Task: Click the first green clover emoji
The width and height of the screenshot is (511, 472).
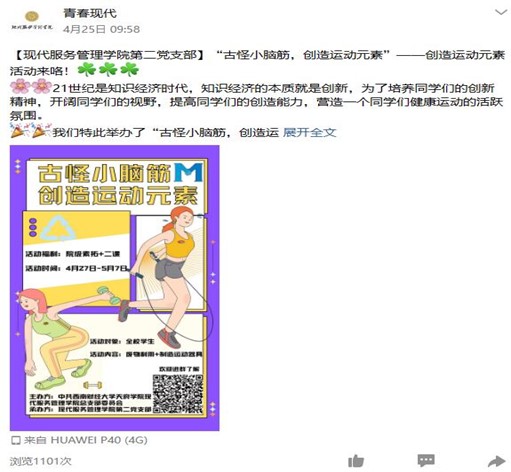Action: (87, 70)
